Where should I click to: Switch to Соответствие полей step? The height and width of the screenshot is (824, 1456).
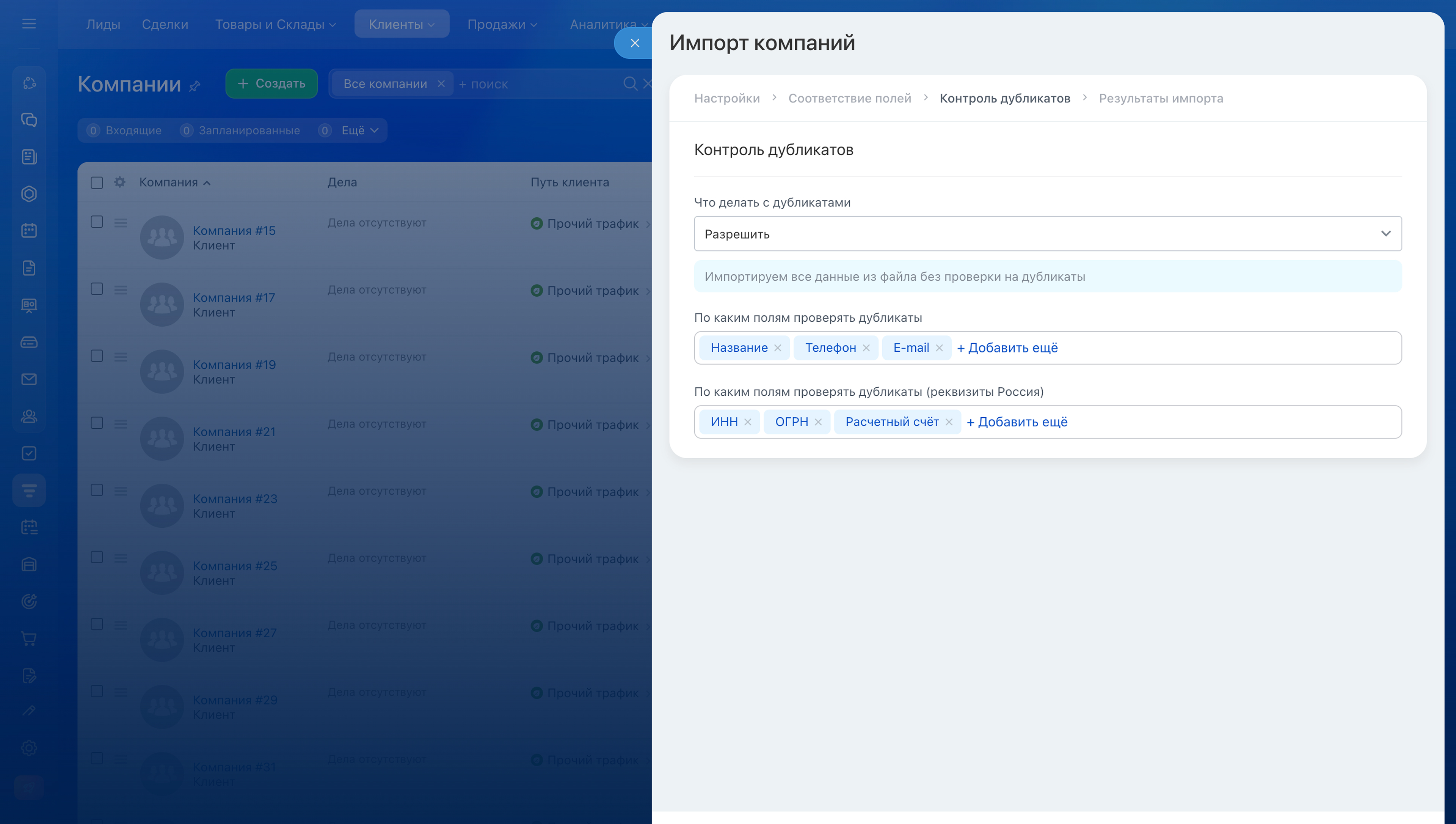[849, 99]
